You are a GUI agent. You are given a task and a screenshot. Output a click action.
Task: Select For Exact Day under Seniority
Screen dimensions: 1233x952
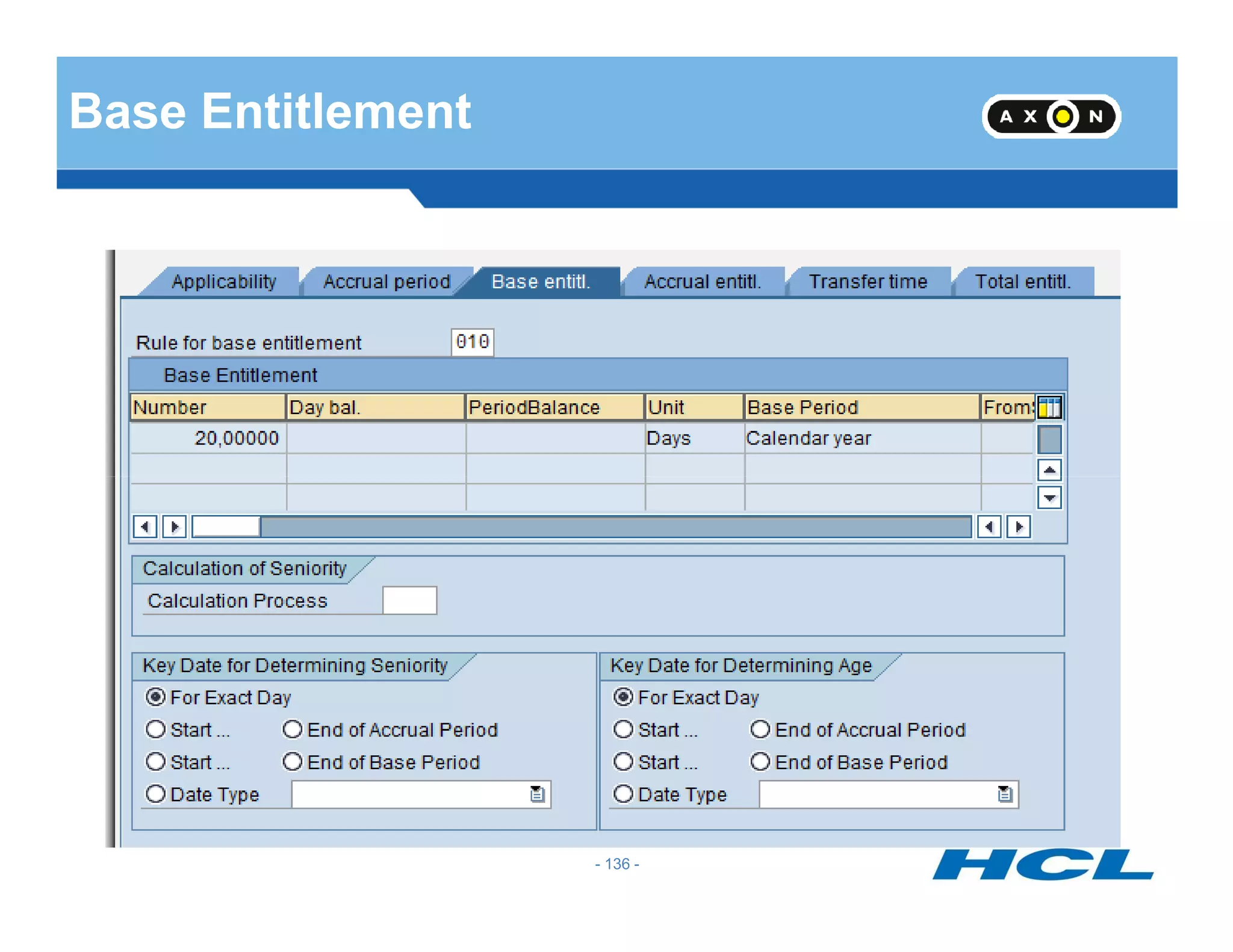click(x=155, y=697)
